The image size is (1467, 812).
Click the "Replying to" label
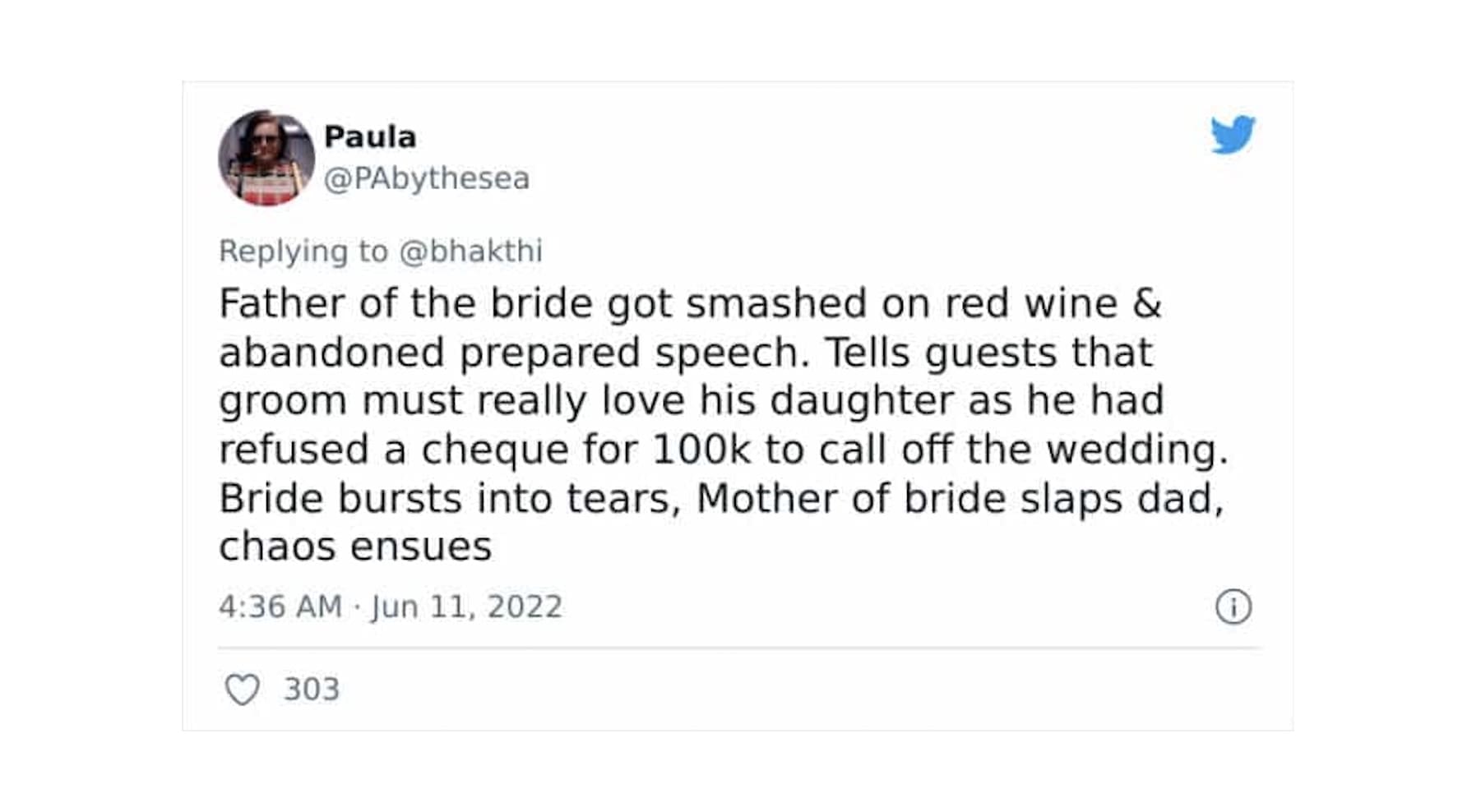tap(303, 251)
